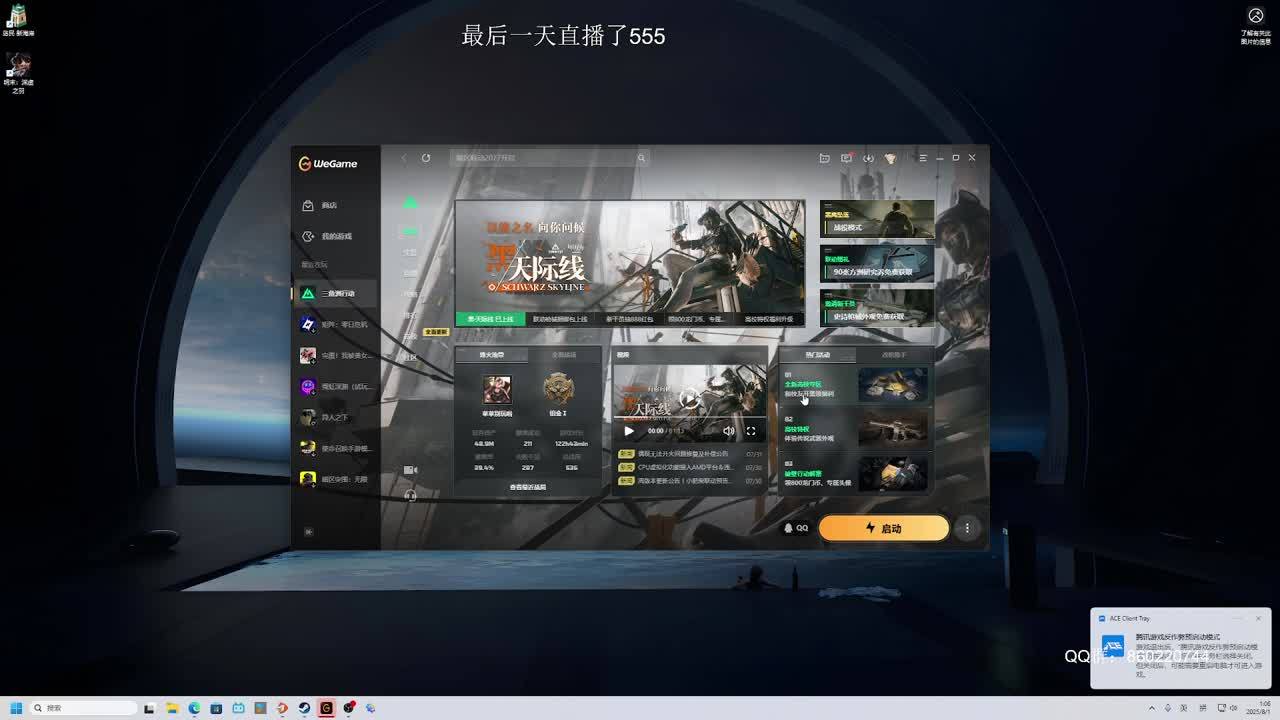Open My Games (我的游戏) in the sidebar
This screenshot has width=1280, height=720.
(335, 237)
